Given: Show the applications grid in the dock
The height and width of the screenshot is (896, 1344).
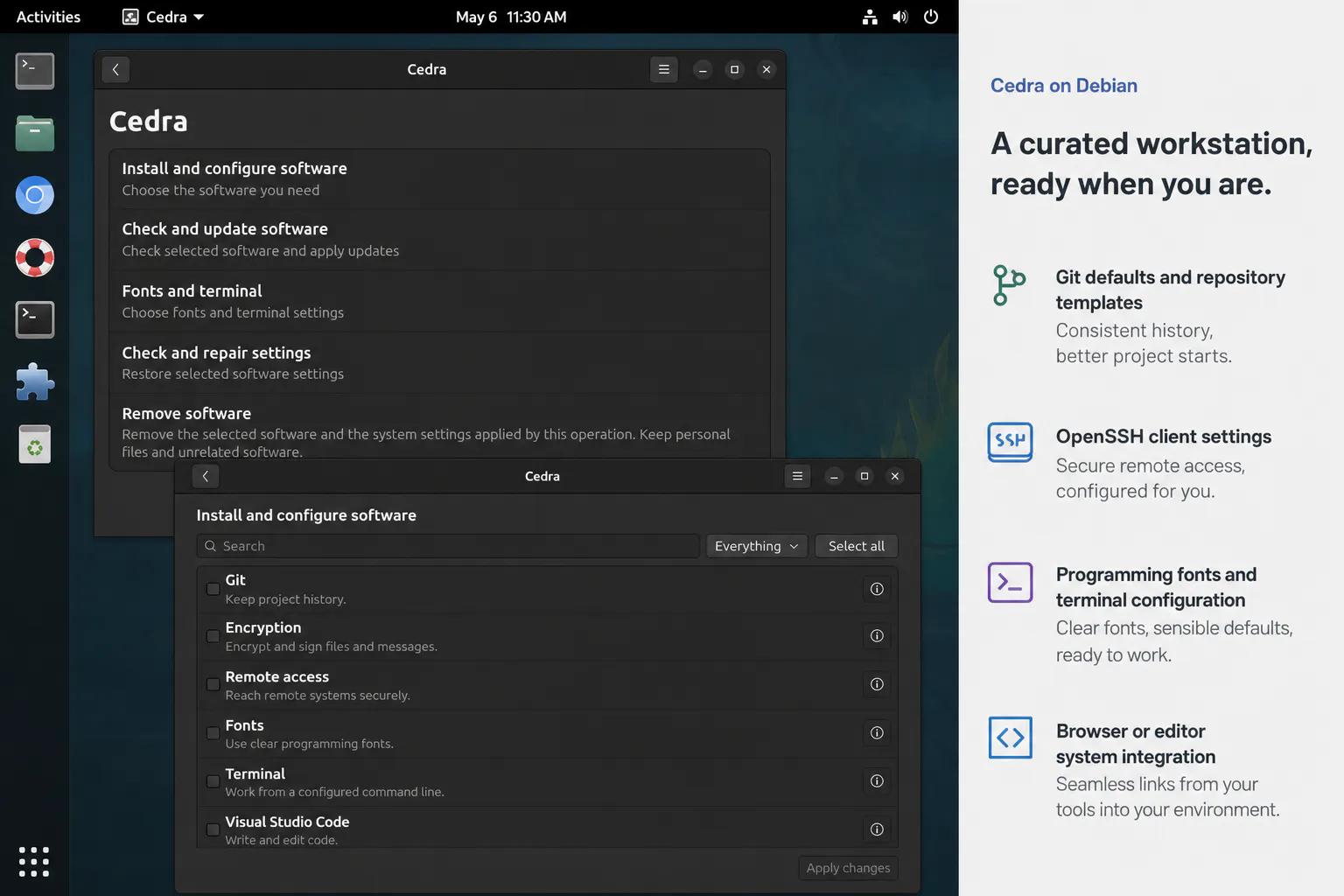Looking at the screenshot, I should [34, 861].
